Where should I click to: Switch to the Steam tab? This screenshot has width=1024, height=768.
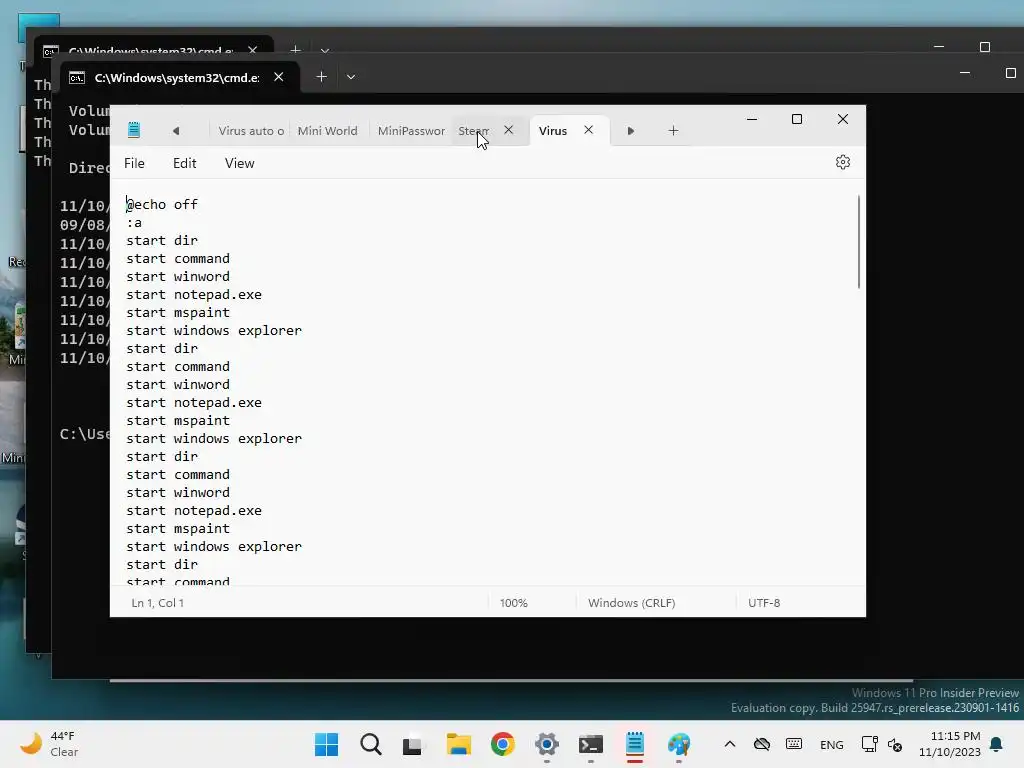(x=473, y=131)
